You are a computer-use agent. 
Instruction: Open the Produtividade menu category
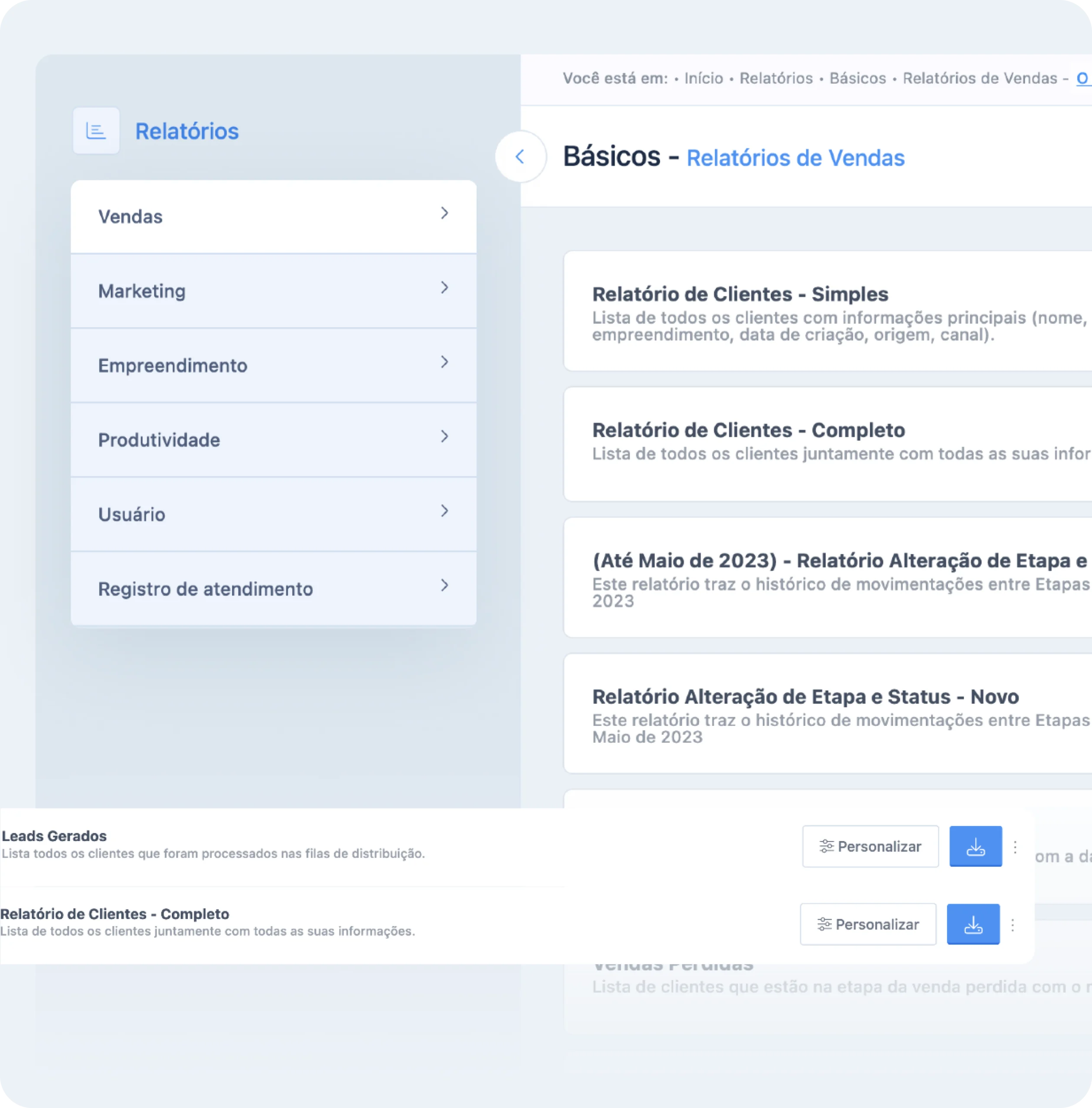tap(274, 441)
